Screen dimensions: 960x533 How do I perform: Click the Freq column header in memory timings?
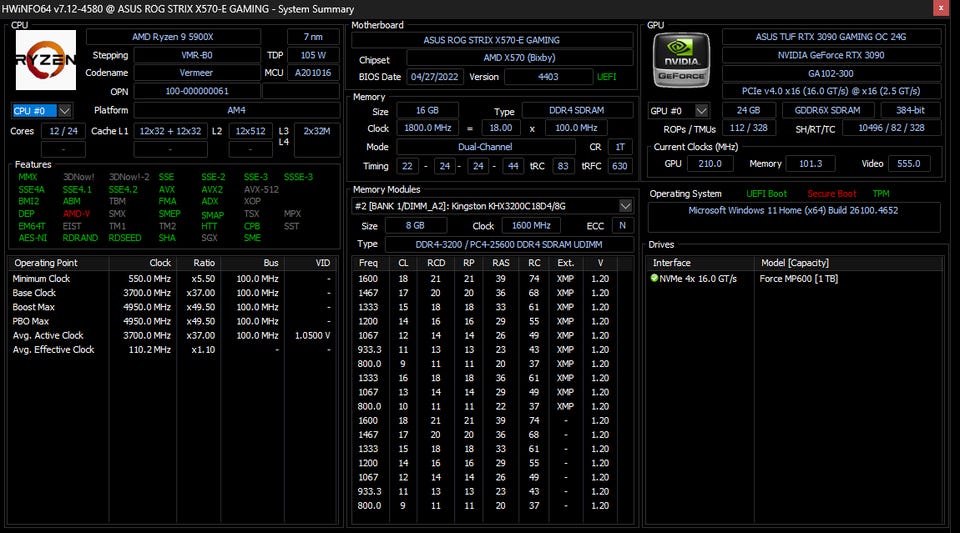368,262
